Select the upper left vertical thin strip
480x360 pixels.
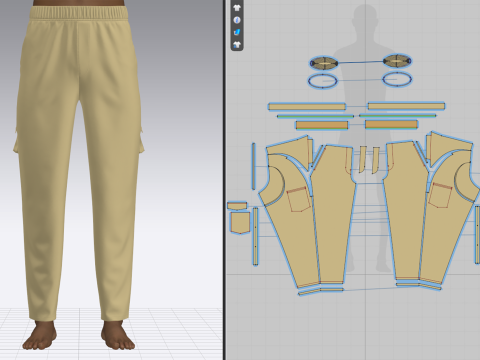(x=254, y=166)
